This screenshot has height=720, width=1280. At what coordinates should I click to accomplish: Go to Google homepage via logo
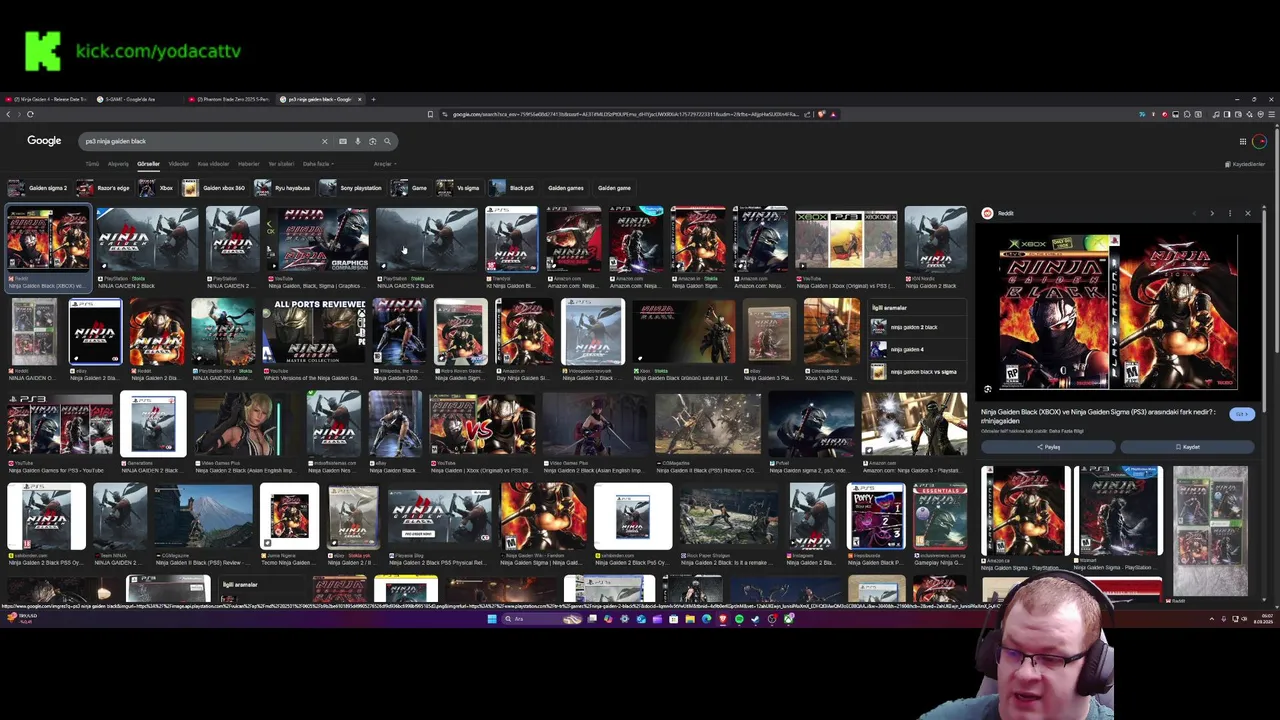(x=44, y=141)
